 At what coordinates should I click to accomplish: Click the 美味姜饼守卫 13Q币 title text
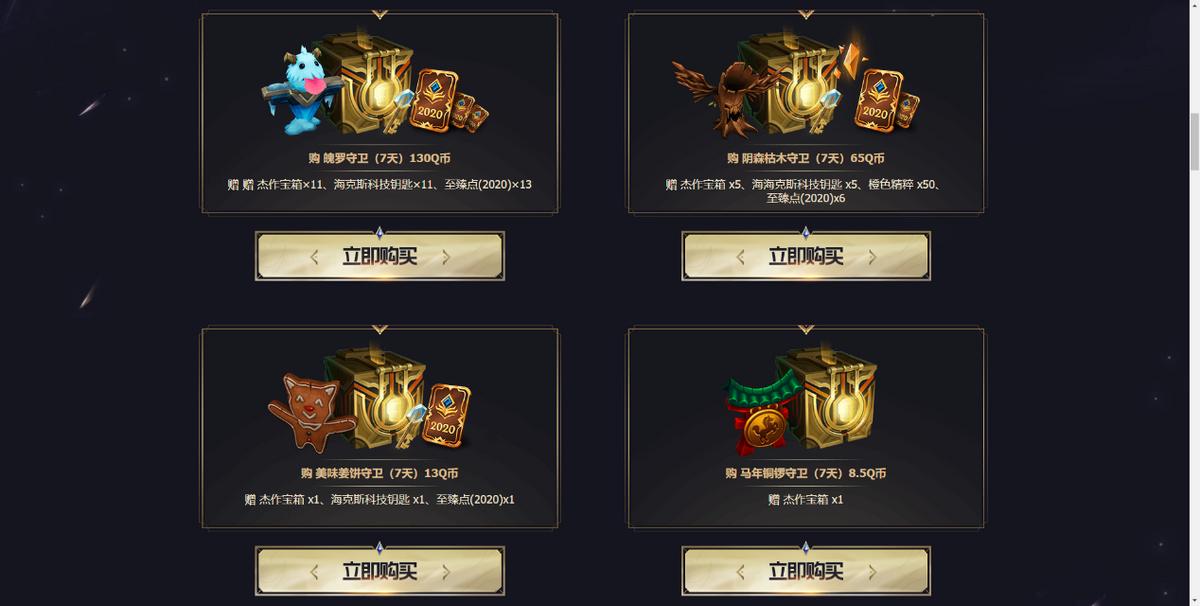[379, 473]
